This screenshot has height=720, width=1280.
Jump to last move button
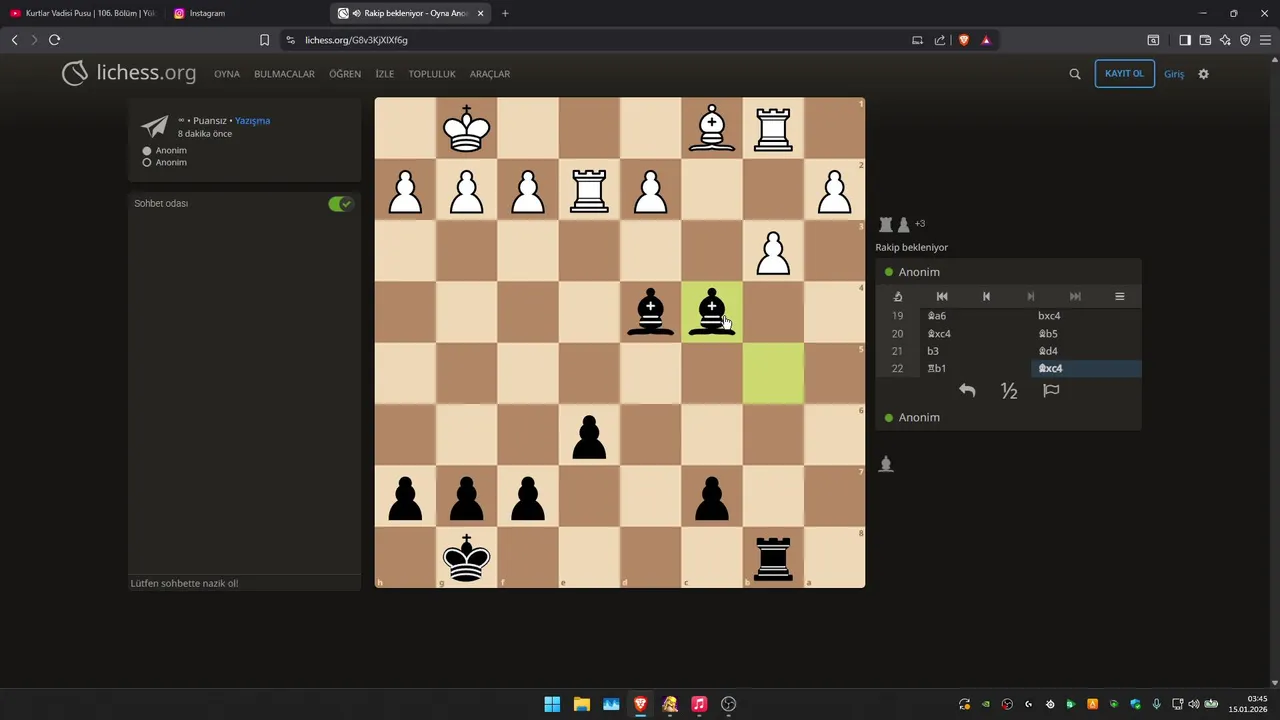pyautogui.click(x=1075, y=296)
